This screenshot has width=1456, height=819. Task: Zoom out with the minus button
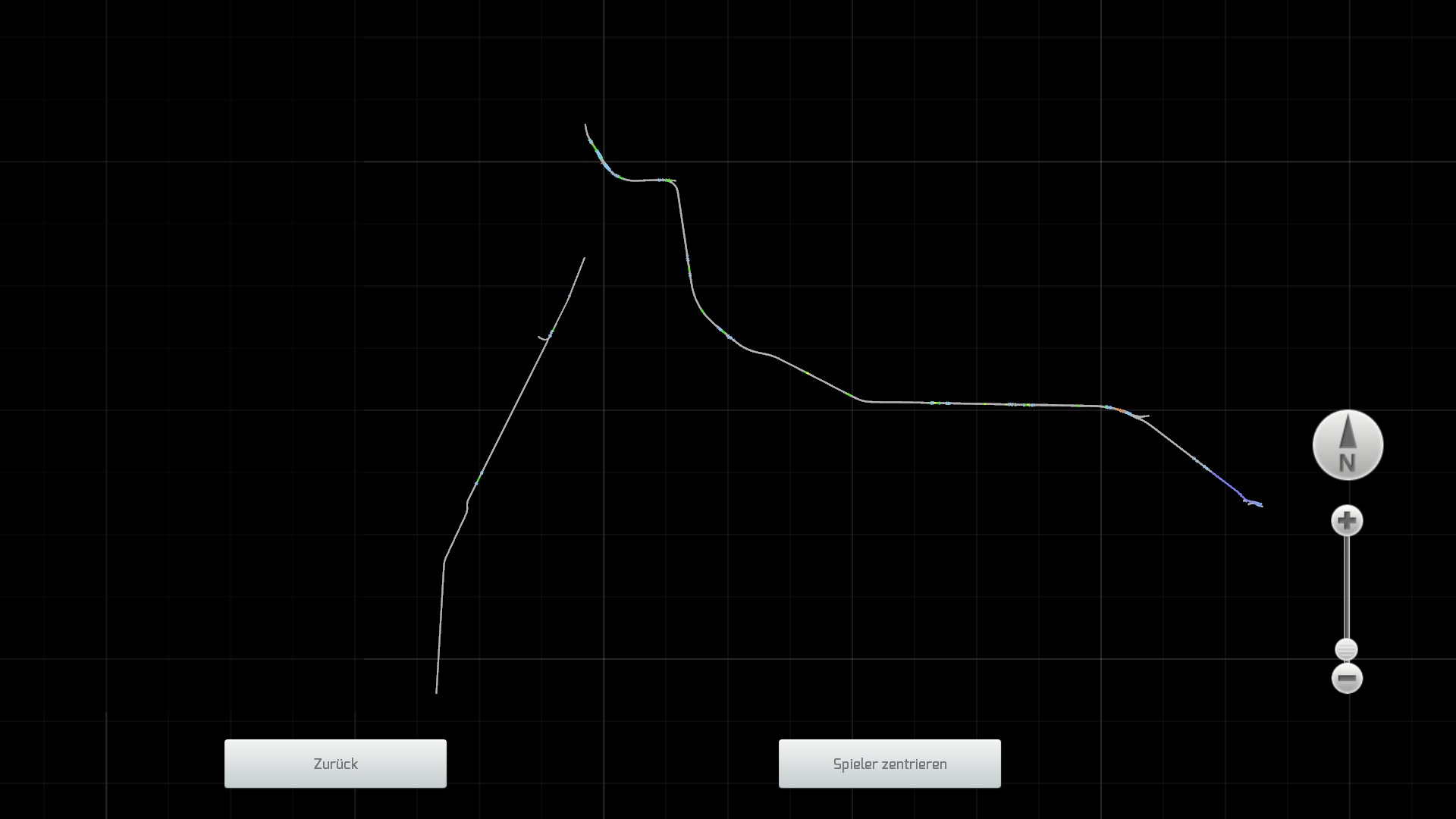point(1347,678)
